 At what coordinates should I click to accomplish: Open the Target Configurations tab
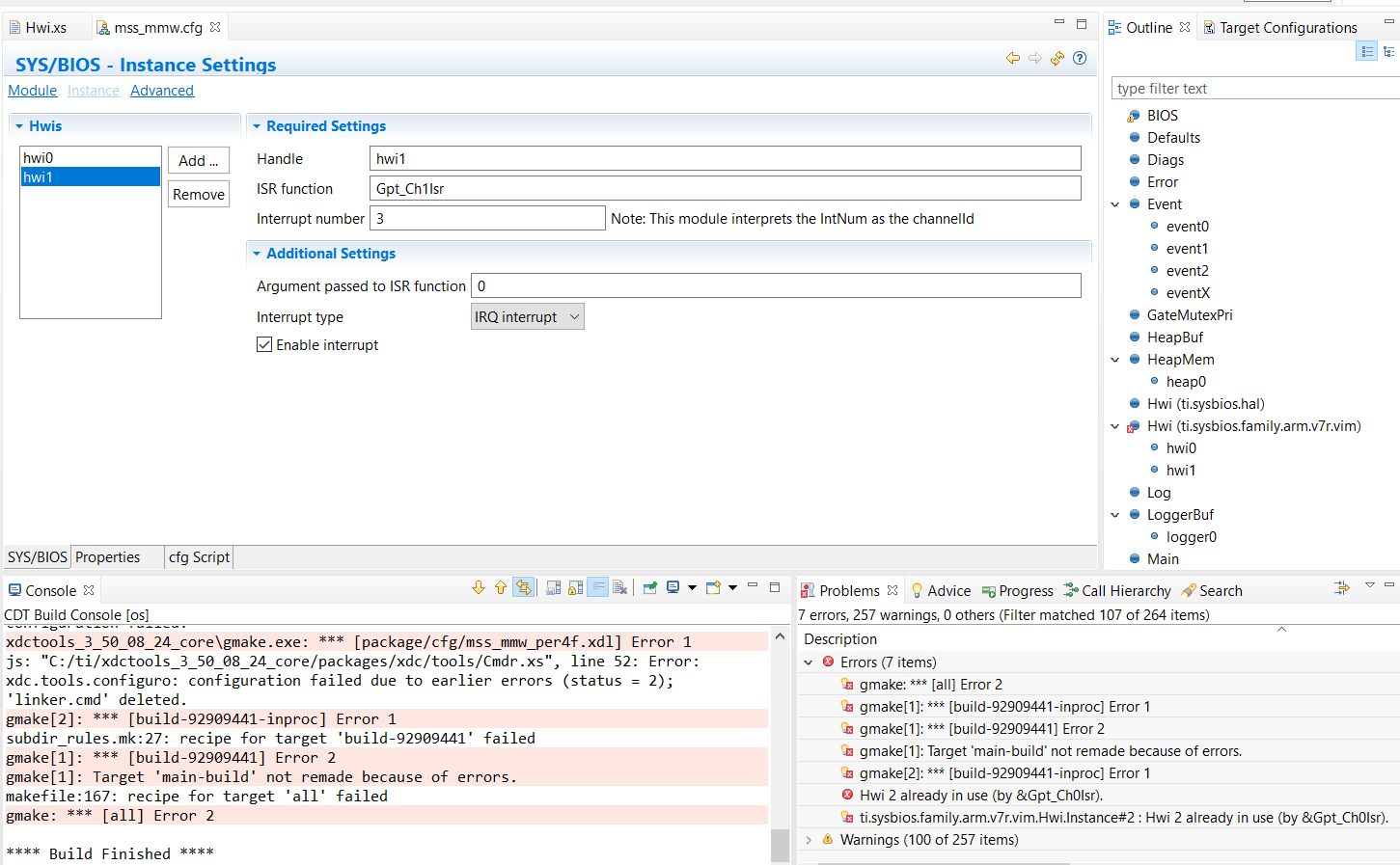(1287, 28)
